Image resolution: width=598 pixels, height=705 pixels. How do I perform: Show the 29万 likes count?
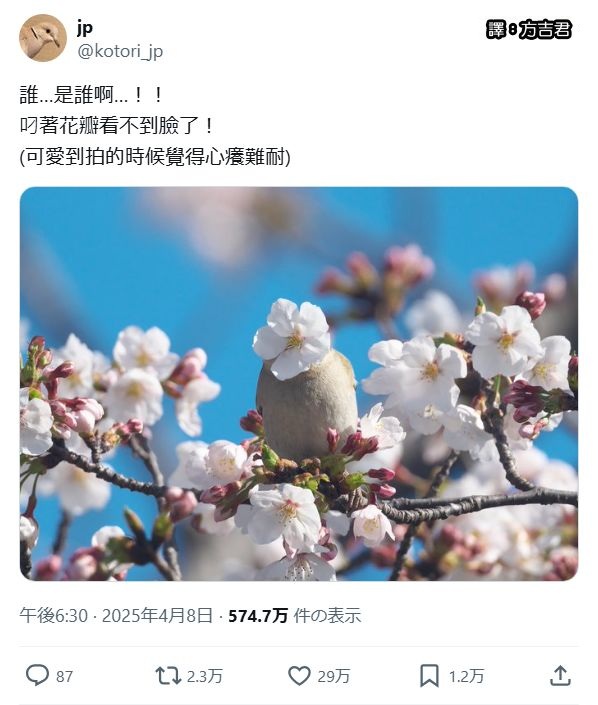[334, 676]
